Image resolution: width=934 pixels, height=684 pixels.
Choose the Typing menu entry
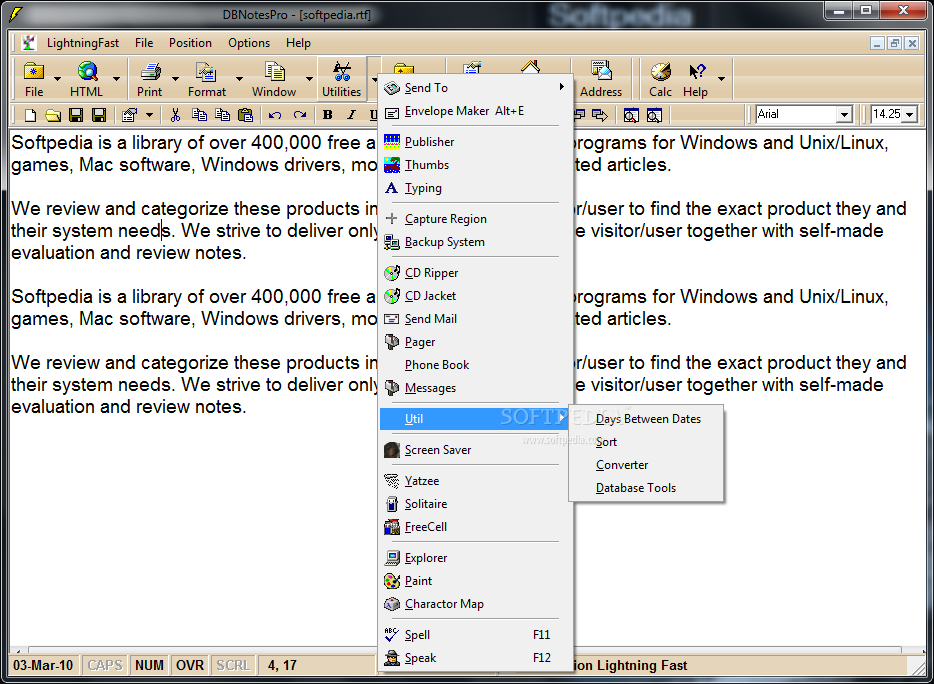[476, 188]
